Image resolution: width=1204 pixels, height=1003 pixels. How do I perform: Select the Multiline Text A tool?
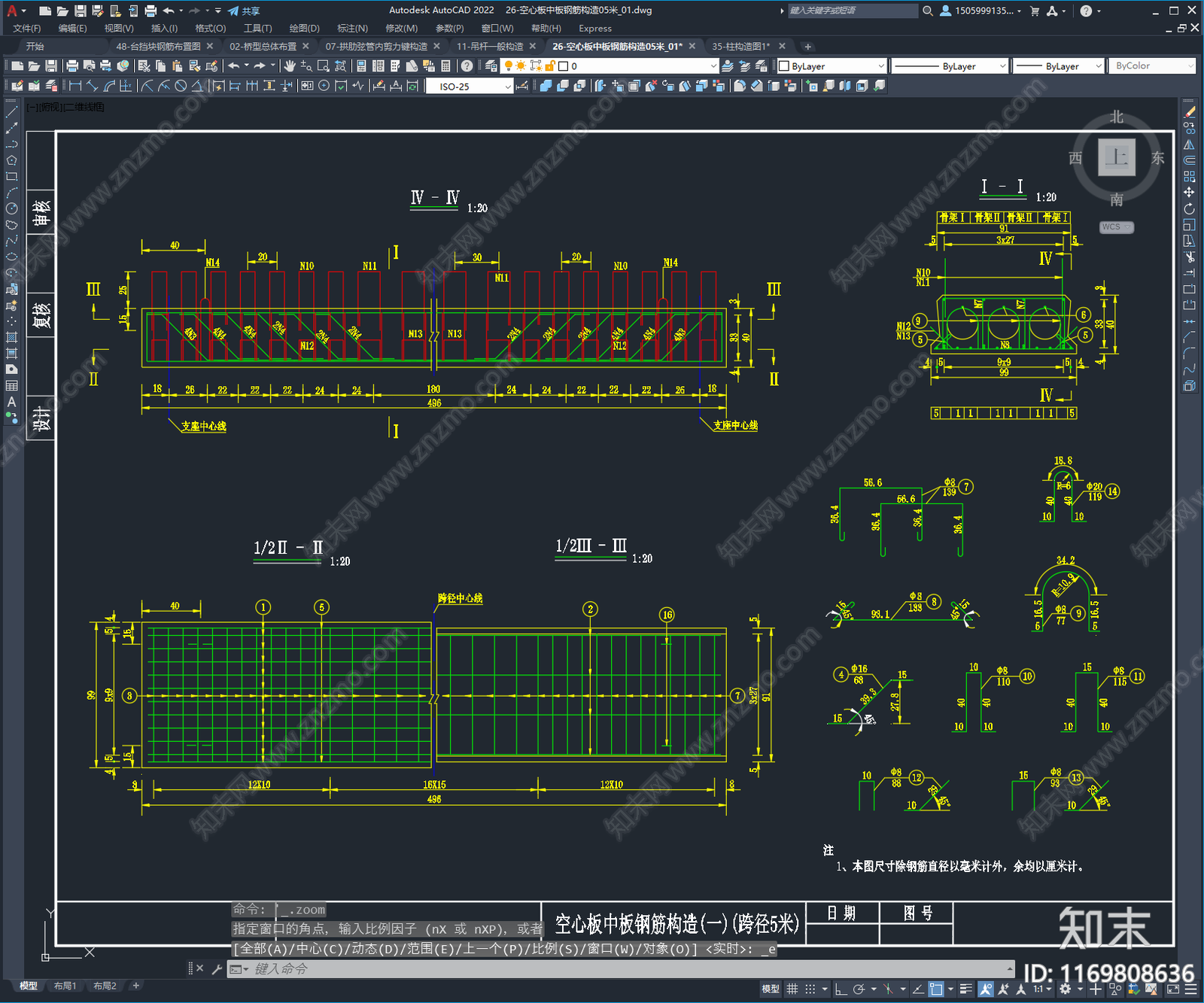(11, 402)
